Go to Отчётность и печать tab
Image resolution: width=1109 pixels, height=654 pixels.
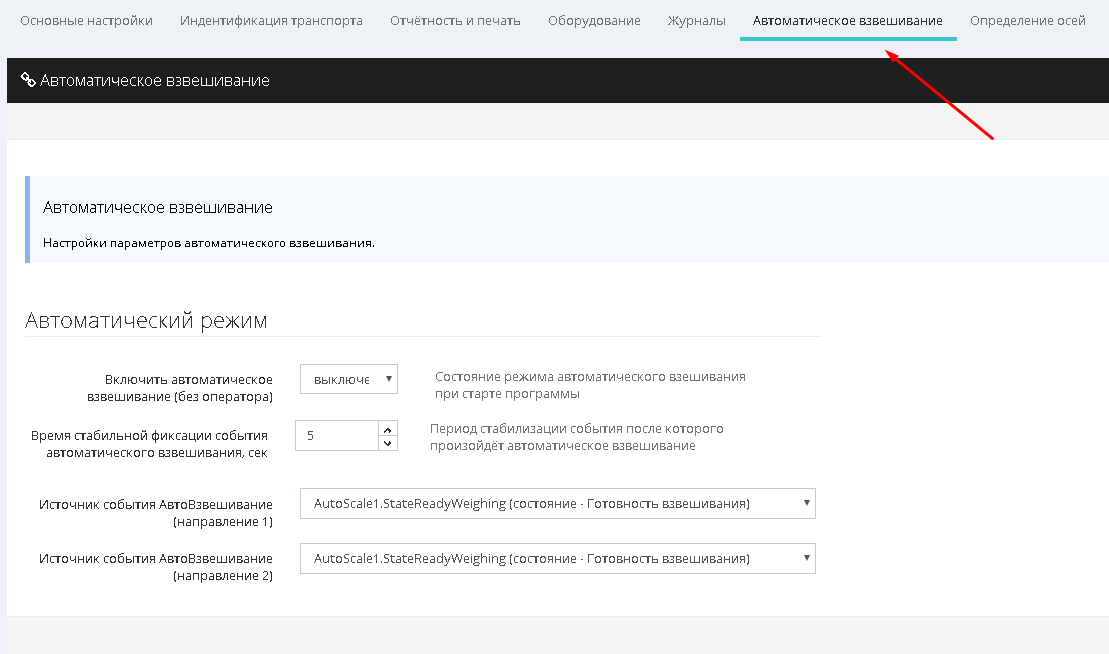coord(455,21)
